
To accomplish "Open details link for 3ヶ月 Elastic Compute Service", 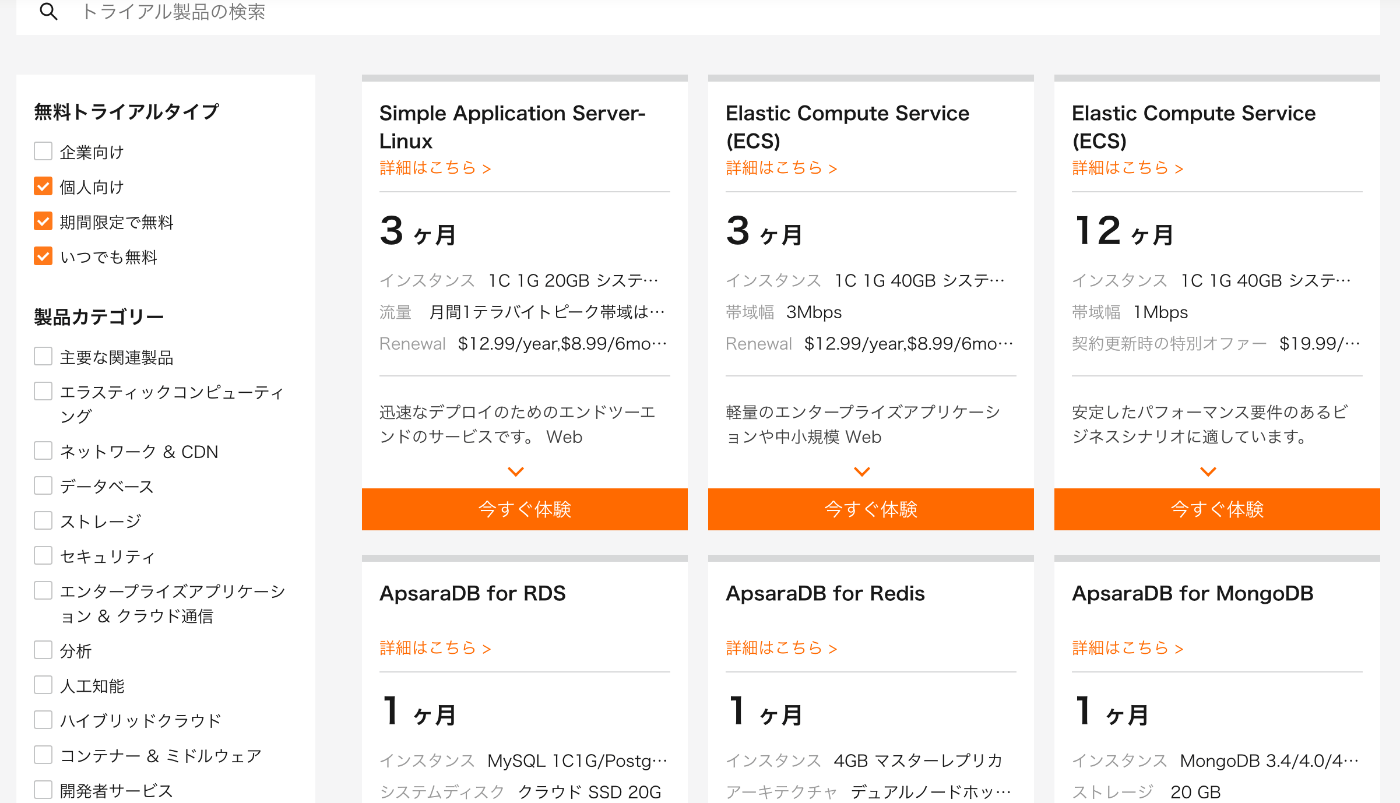I will point(781,168).
